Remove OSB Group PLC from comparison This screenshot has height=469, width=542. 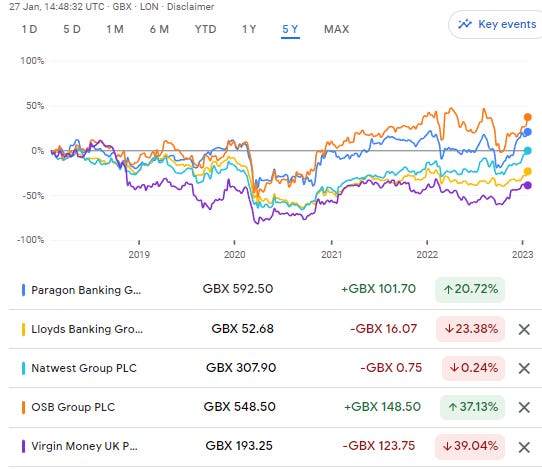pos(524,407)
